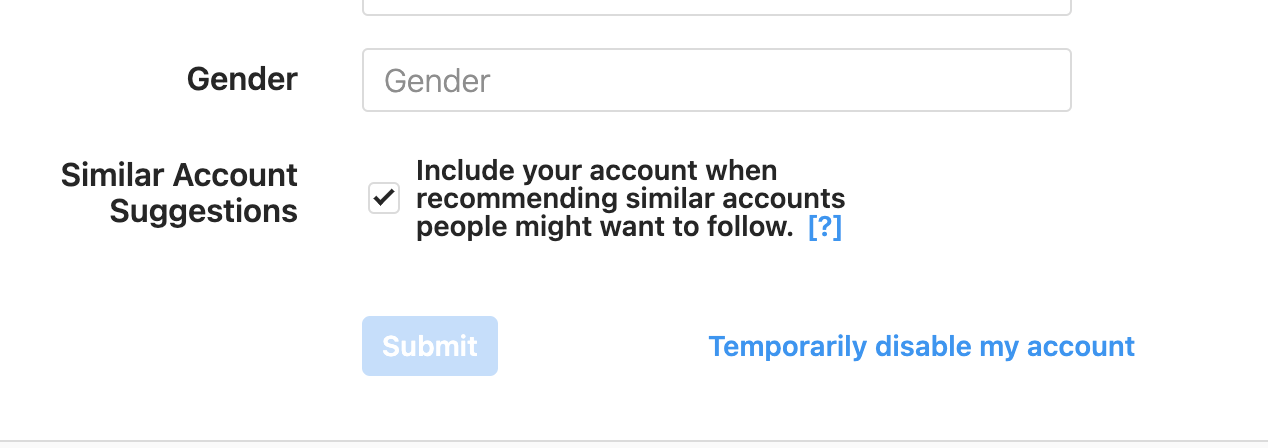Focus the partially visible field above Gender
The height and width of the screenshot is (448, 1268).
pos(716,8)
